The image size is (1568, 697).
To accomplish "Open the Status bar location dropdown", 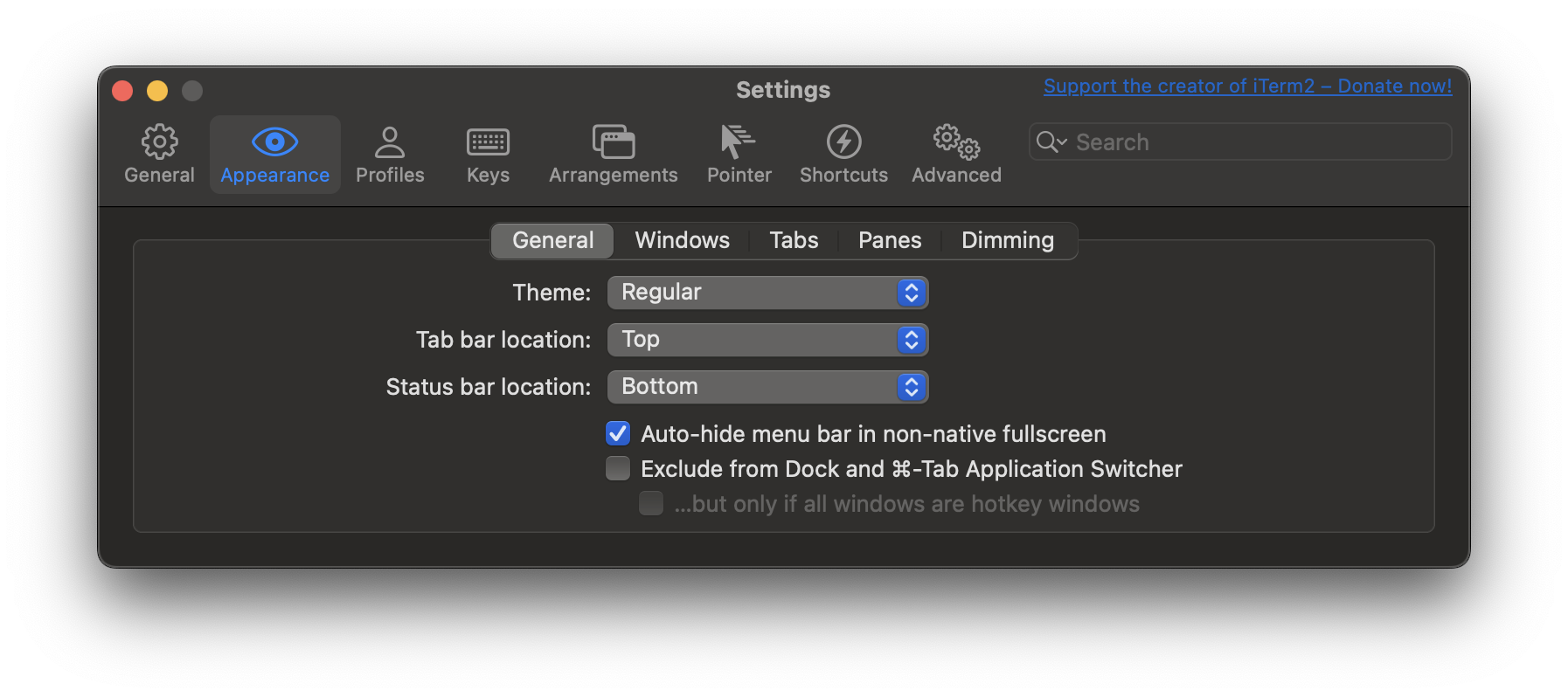I will coord(767,387).
